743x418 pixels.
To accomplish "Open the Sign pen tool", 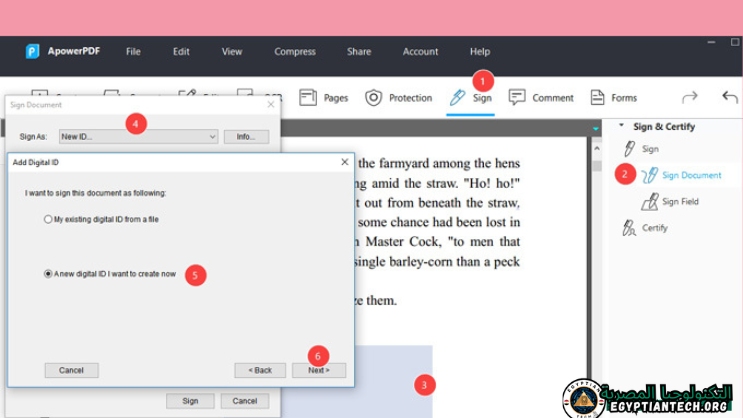I will pyautogui.click(x=470, y=98).
